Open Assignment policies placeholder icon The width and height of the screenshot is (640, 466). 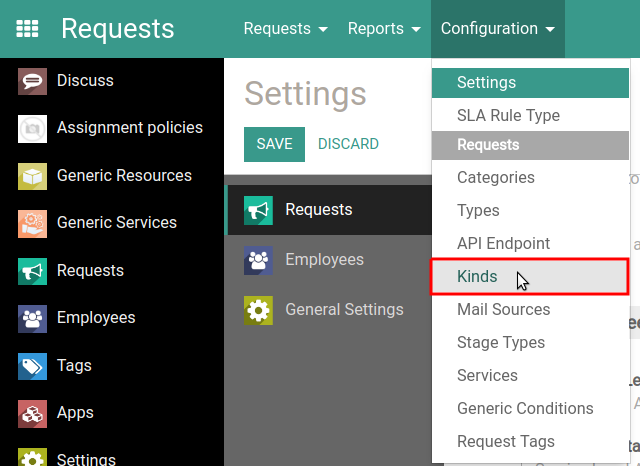coord(32,129)
